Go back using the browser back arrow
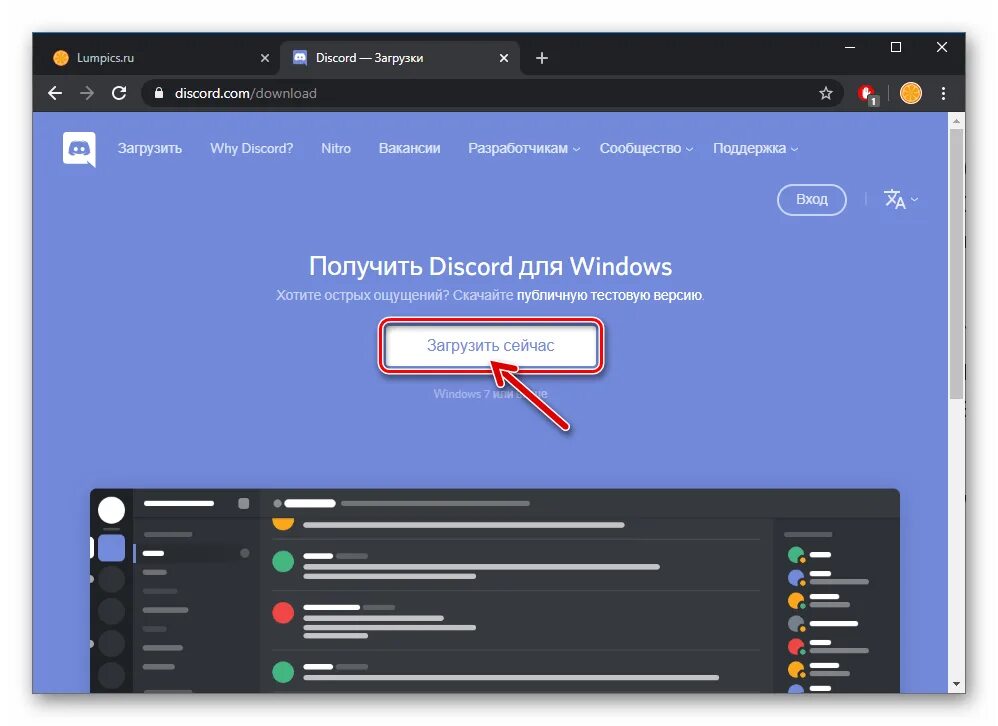The height and width of the screenshot is (726, 998). [55, 94]
